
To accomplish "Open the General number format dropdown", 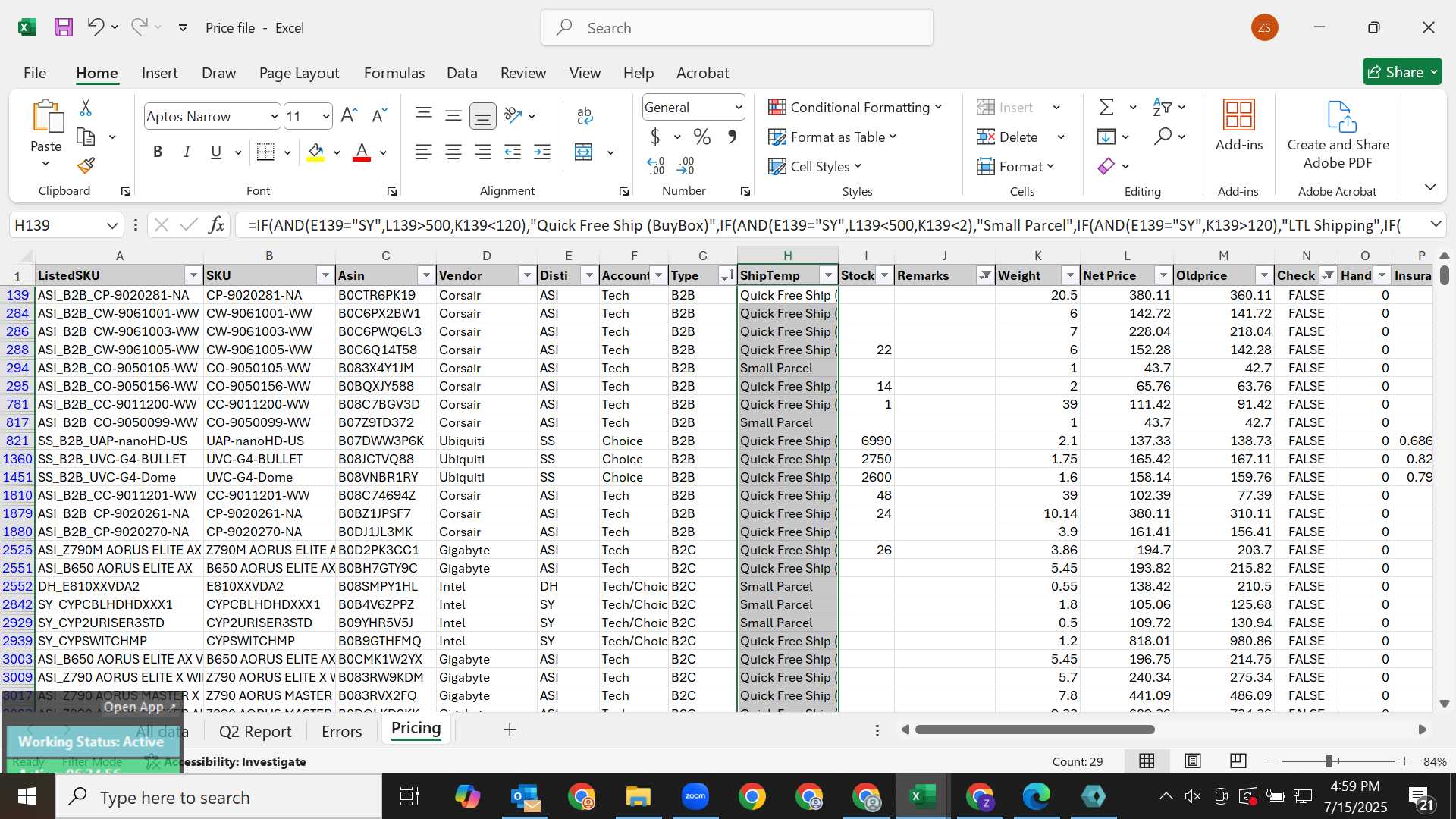I will (738, 107).
